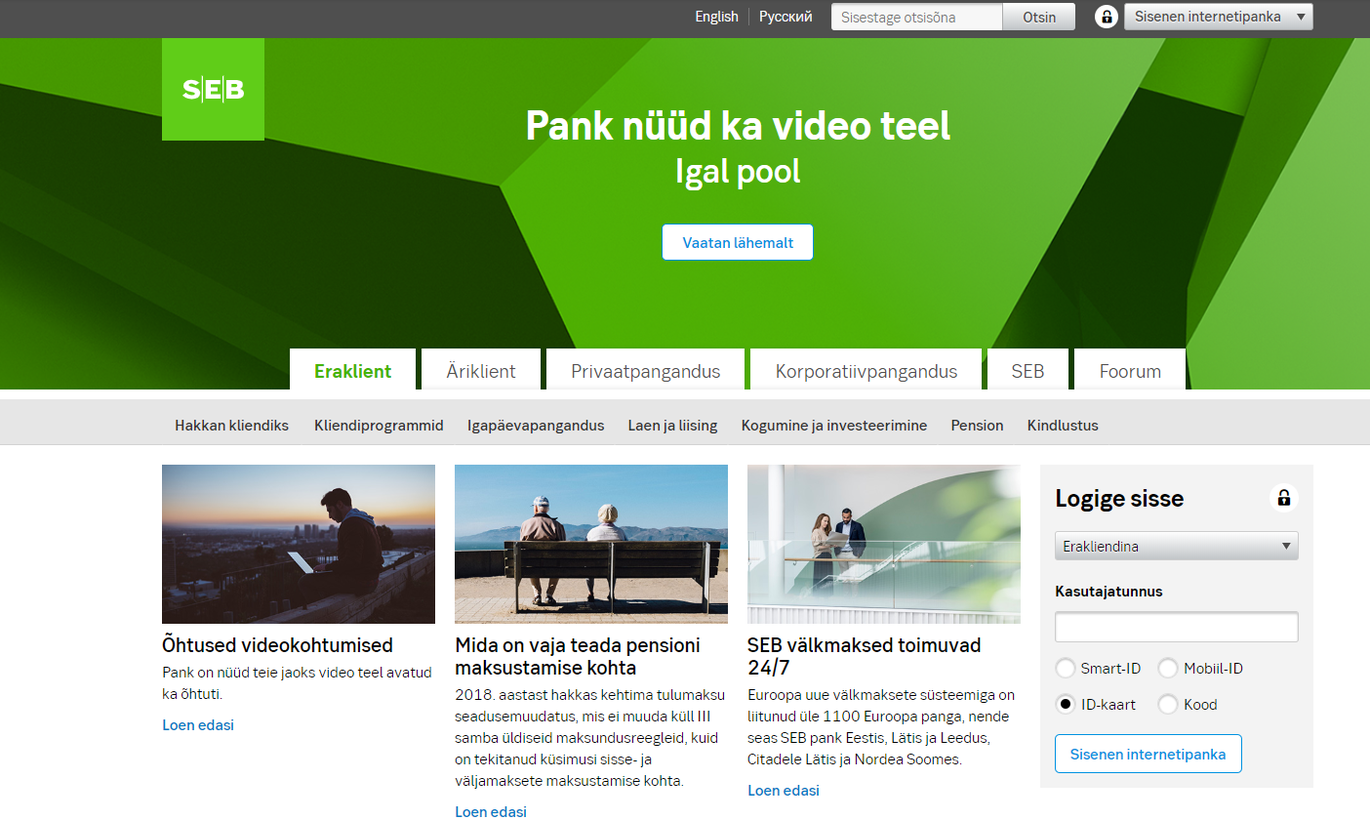This screenshot has width=1370, height=820.
Task: Click the pensioni maksustamise kohta headline
Action: tap(578, 656)
